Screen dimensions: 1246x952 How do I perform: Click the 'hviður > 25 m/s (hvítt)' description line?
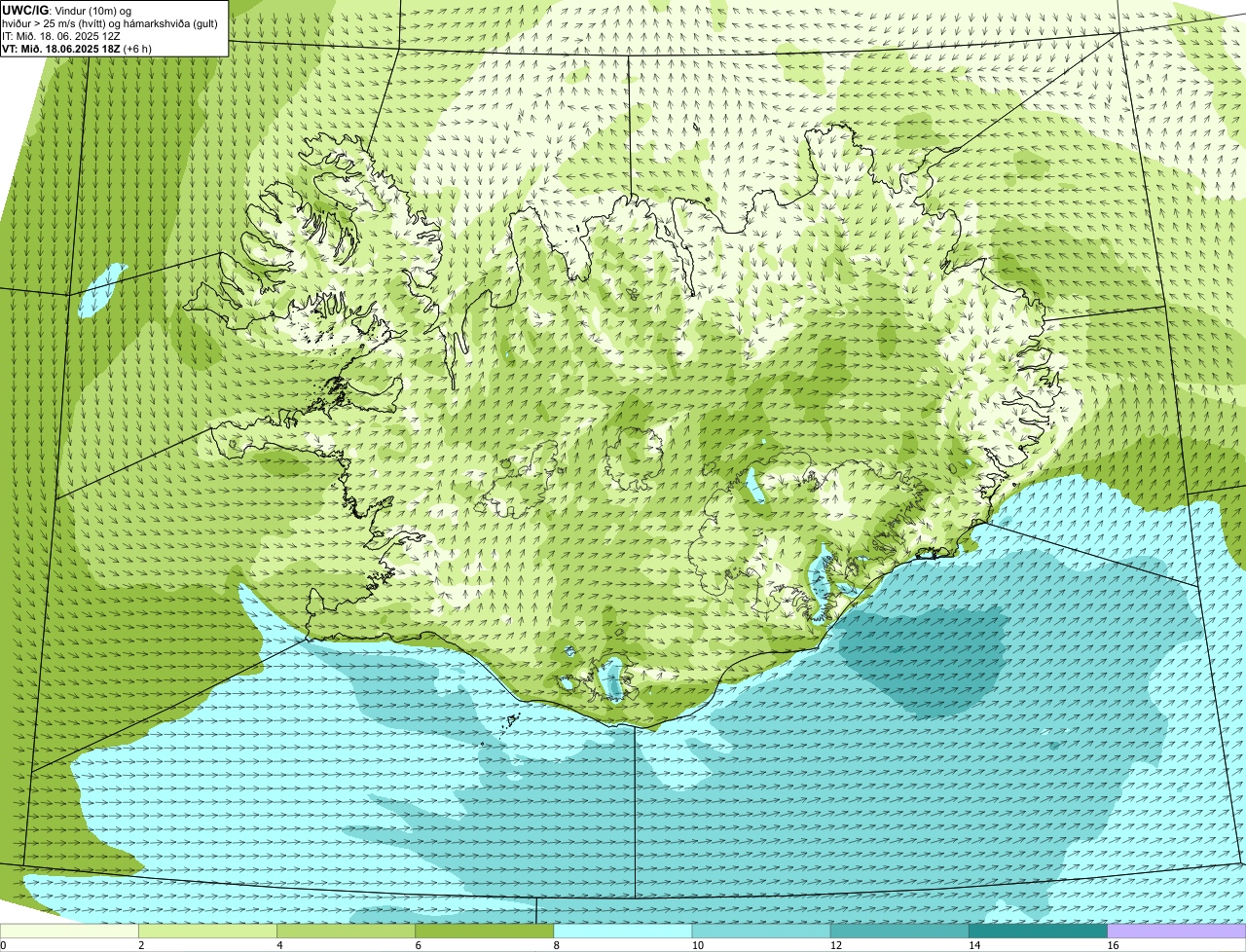[x=110, y=23]
